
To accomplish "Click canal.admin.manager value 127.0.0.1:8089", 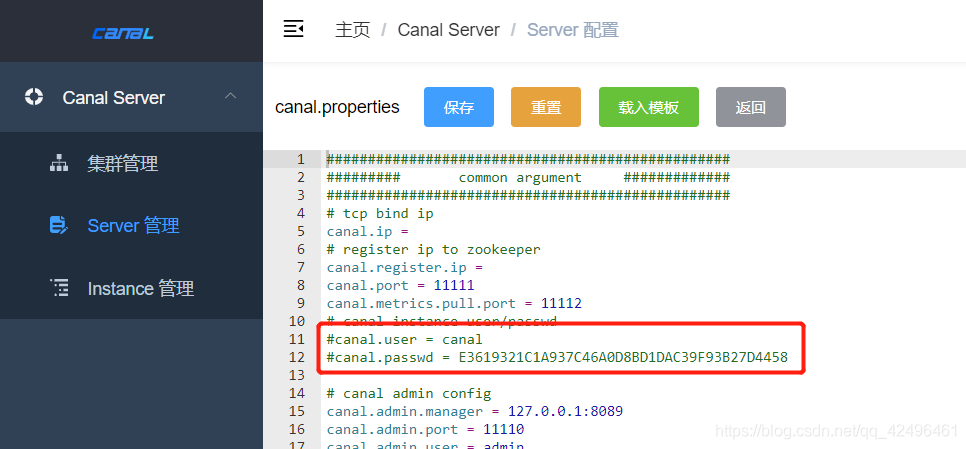I will click(566, 411).
